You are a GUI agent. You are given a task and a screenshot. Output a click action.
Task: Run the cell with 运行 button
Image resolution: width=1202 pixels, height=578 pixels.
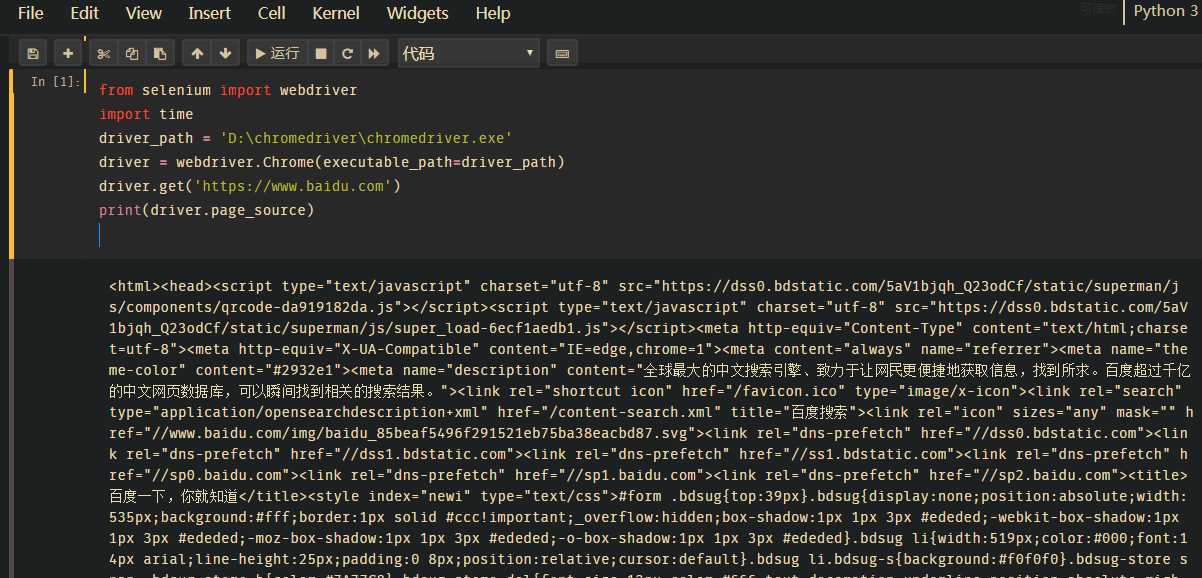pyautogui.click(x=277, y=53)
